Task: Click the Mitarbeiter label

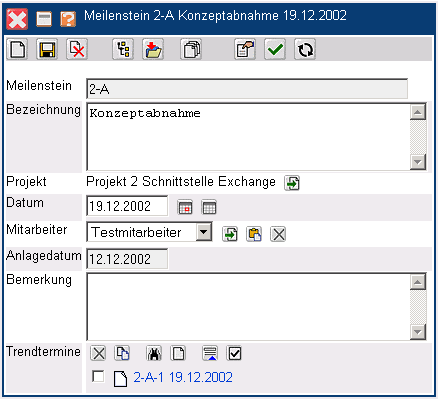Action: [x=37, y=229]
